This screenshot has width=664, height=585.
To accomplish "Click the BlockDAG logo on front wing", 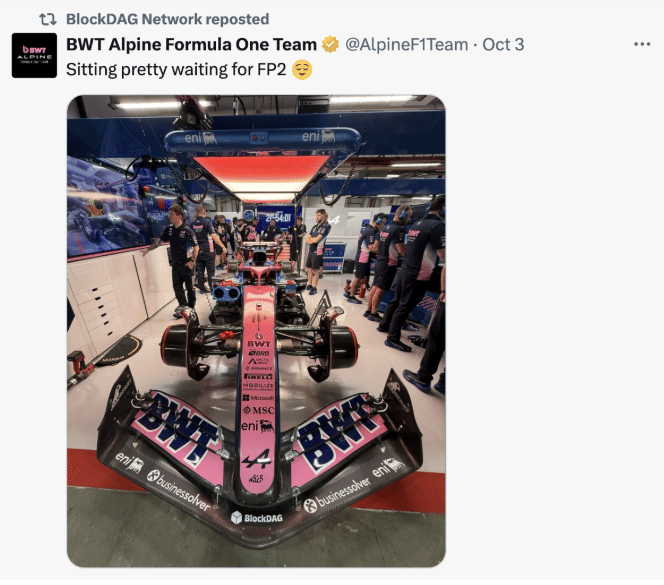I will pos(257,518).
